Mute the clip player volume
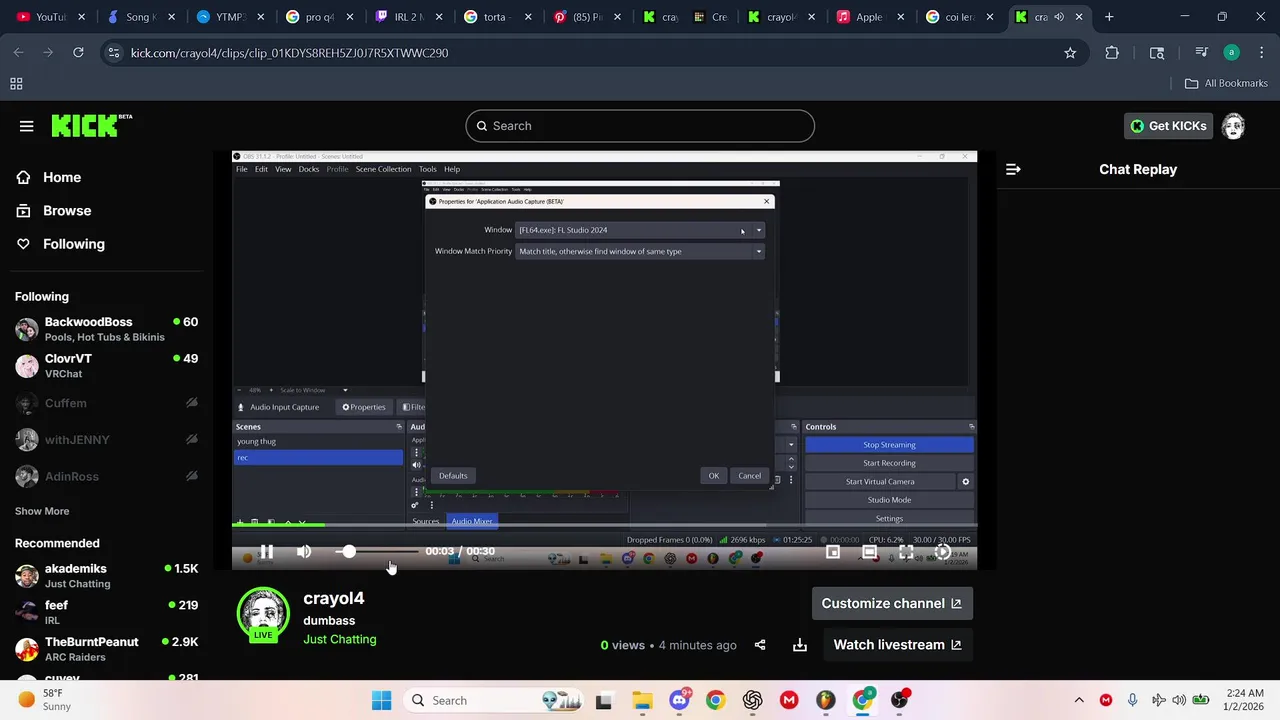 tap(304, 551)
